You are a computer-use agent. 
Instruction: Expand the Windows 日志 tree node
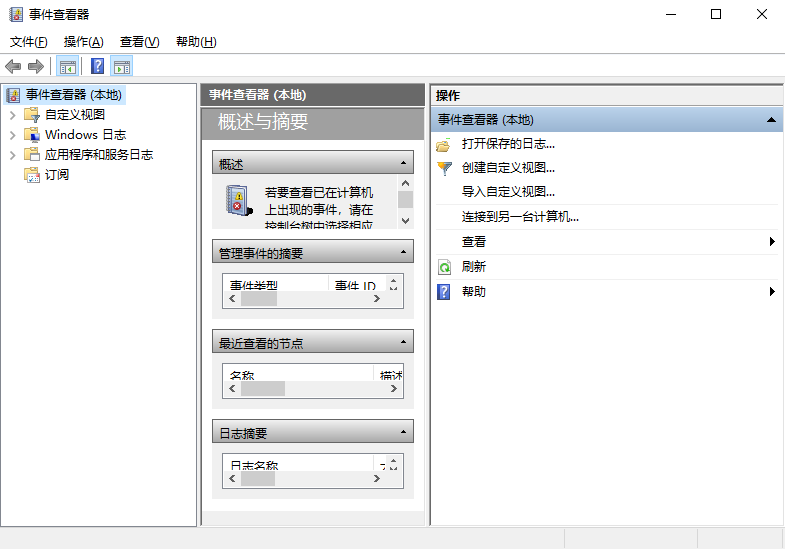[x=13, y=135]
